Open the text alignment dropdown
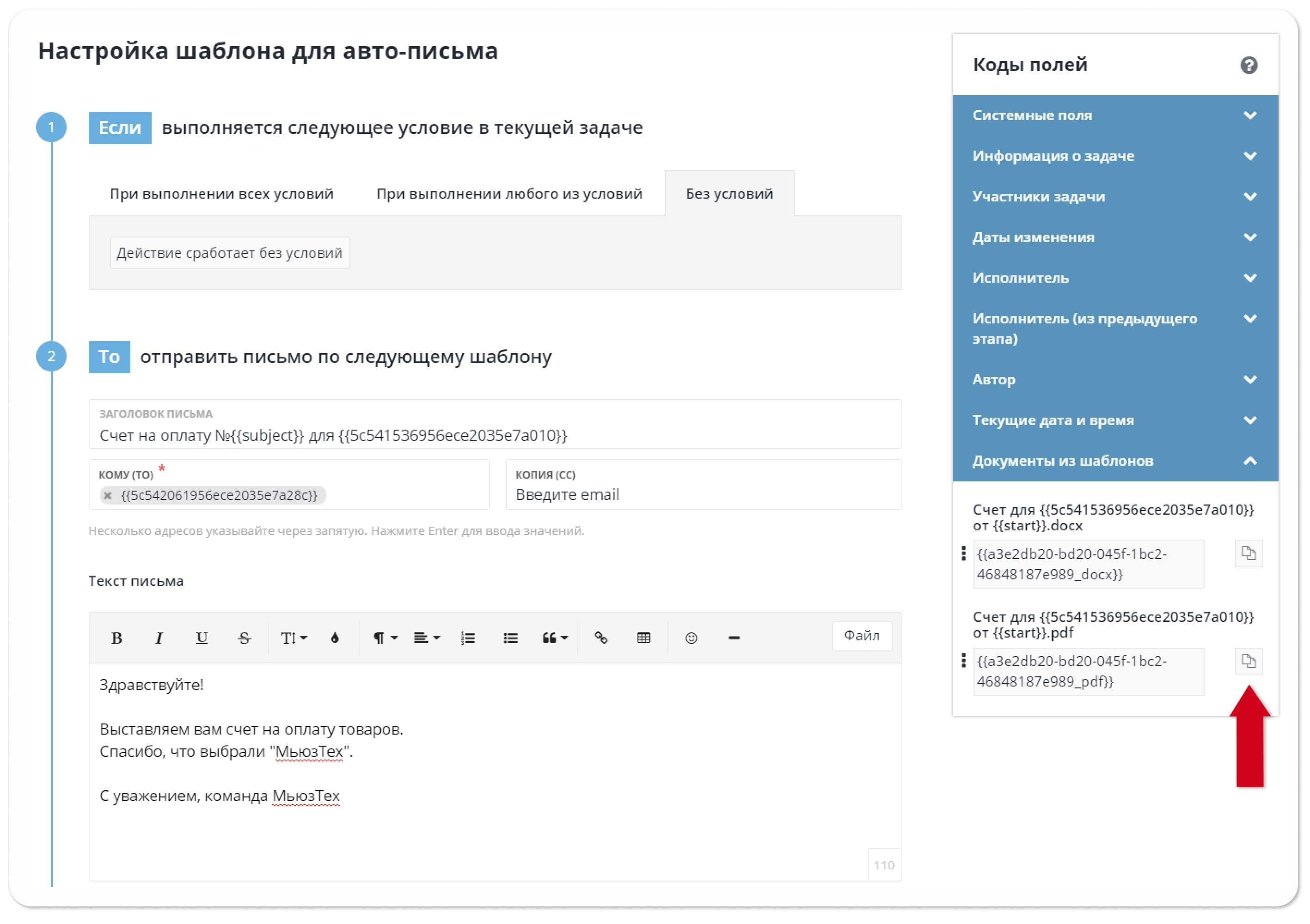The height and width of the screenshot is (924, 1310). [x=427, y=638]
